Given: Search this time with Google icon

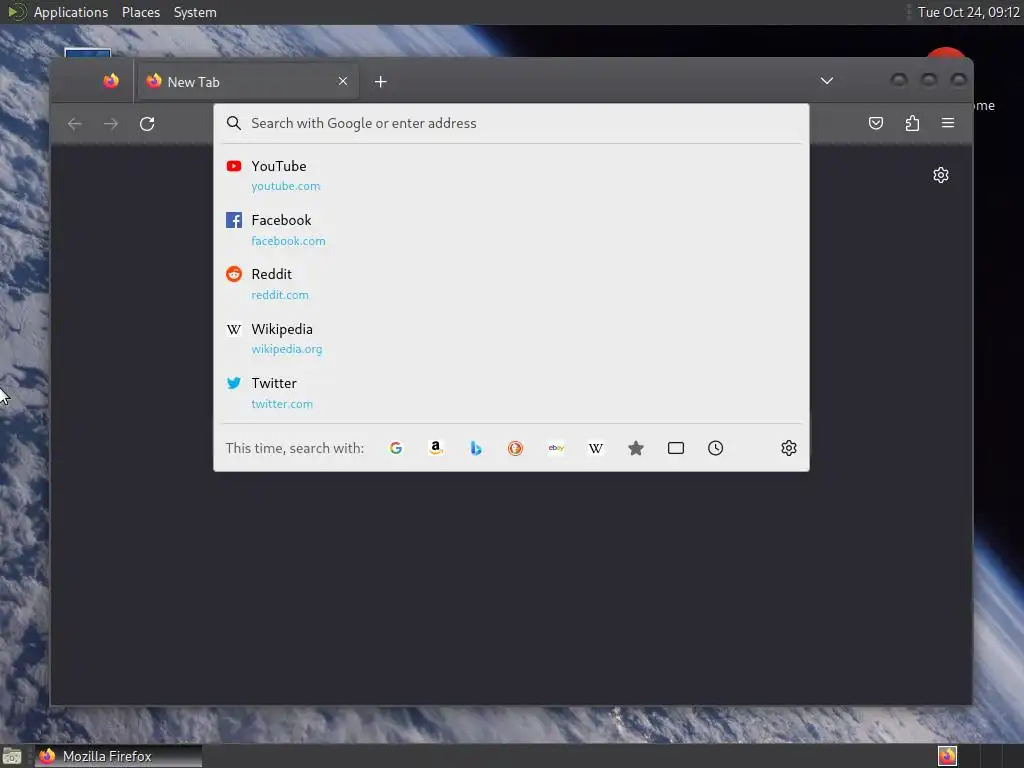Looking at the screenshot, I should tap(396, 448).
